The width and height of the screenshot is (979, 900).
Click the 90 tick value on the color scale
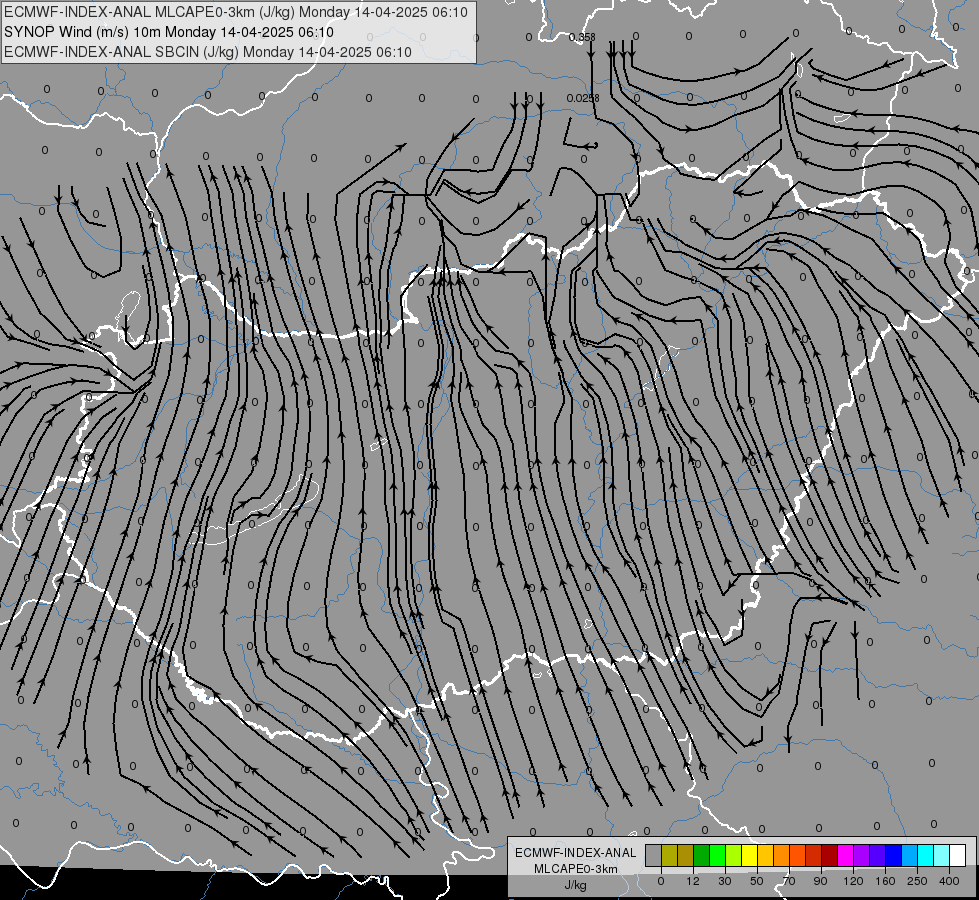coord(820,881)
